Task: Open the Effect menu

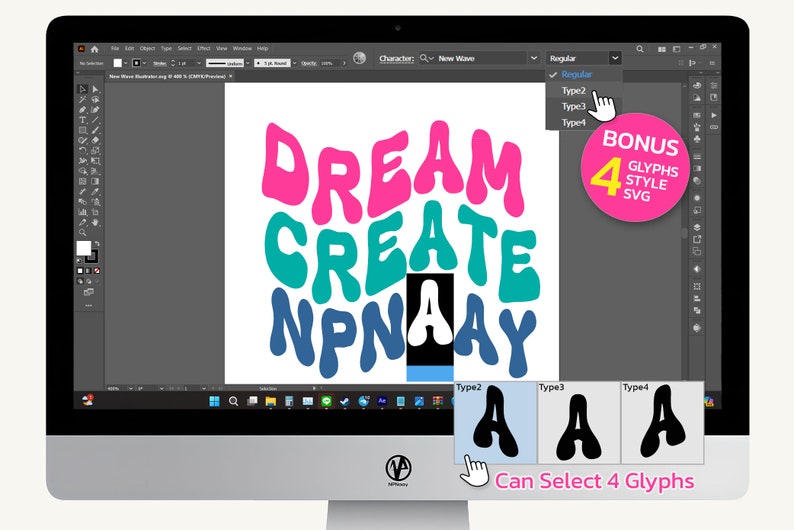Action: pos(204,49)
